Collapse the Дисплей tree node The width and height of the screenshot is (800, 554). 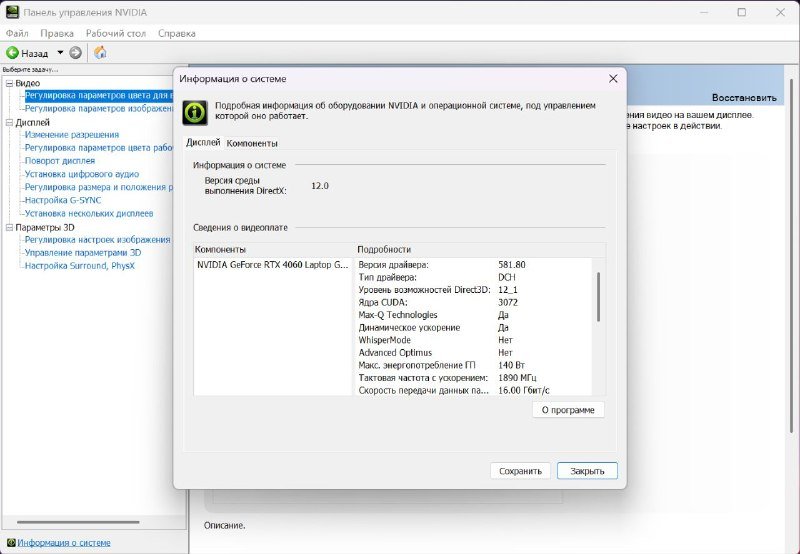pyautogui.click(x=9, y=122)
